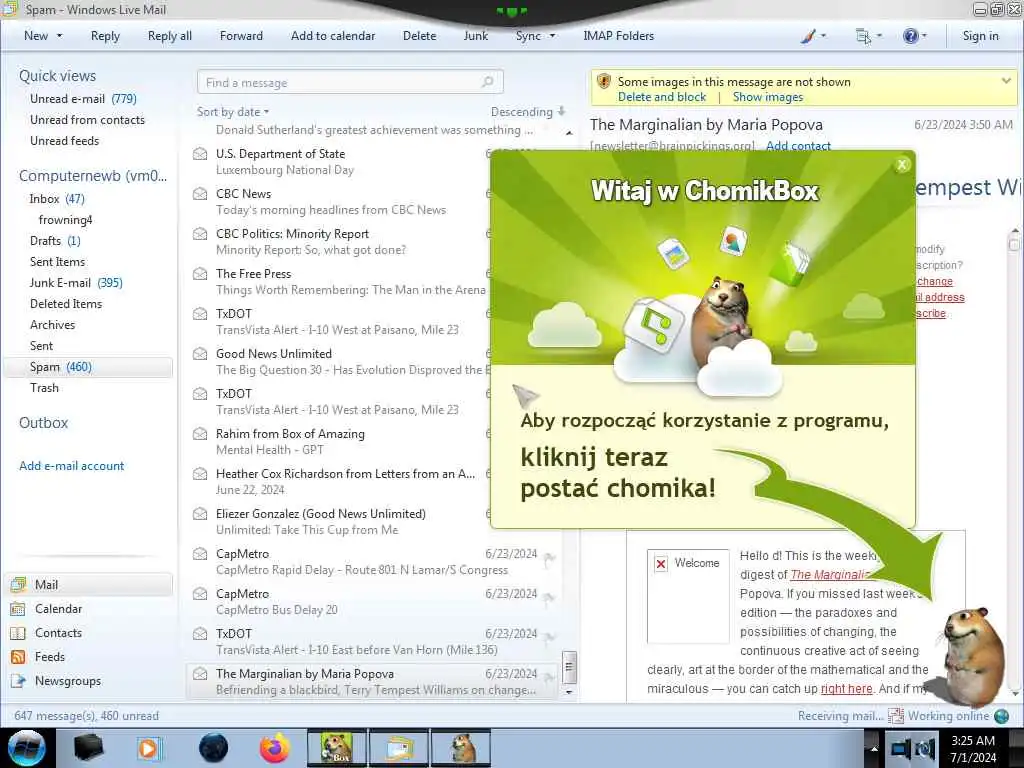Image resolution: width=1024 pixels, height=768 pixels.
Task: Click Delete and block link
Action: 662,97
